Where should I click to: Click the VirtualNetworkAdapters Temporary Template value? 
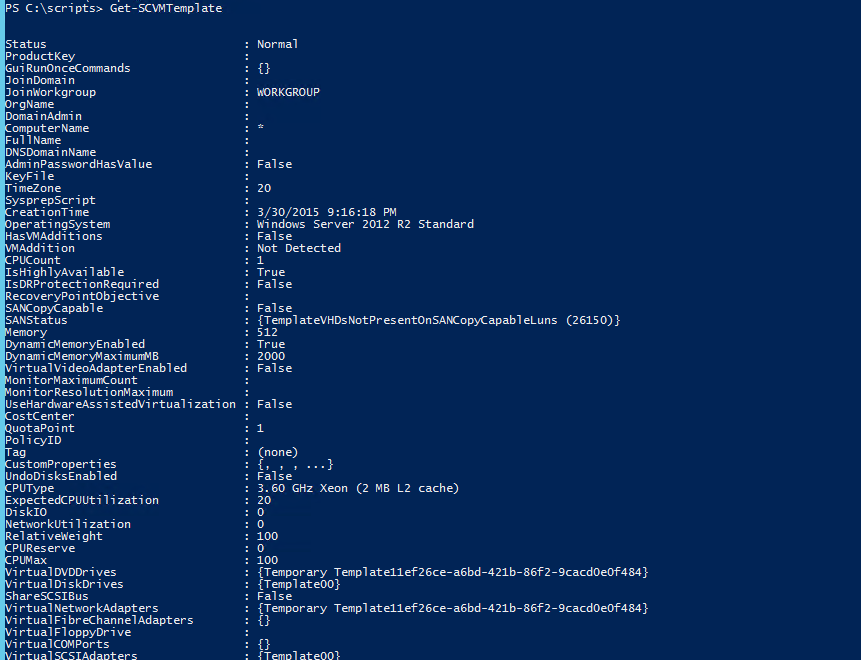(452, 608)
